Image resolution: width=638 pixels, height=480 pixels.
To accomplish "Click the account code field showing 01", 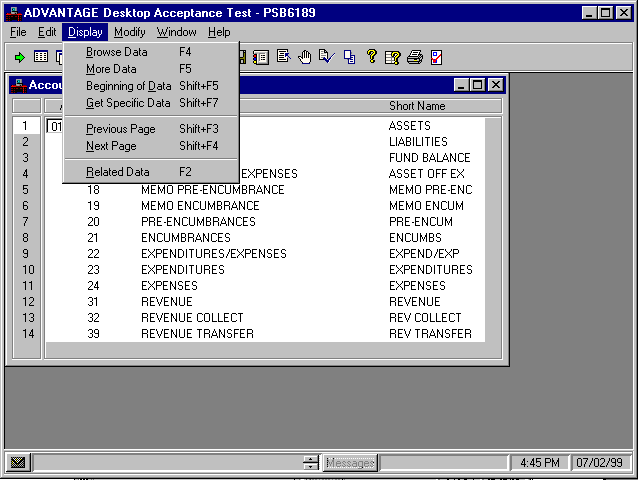I will 55,127.
